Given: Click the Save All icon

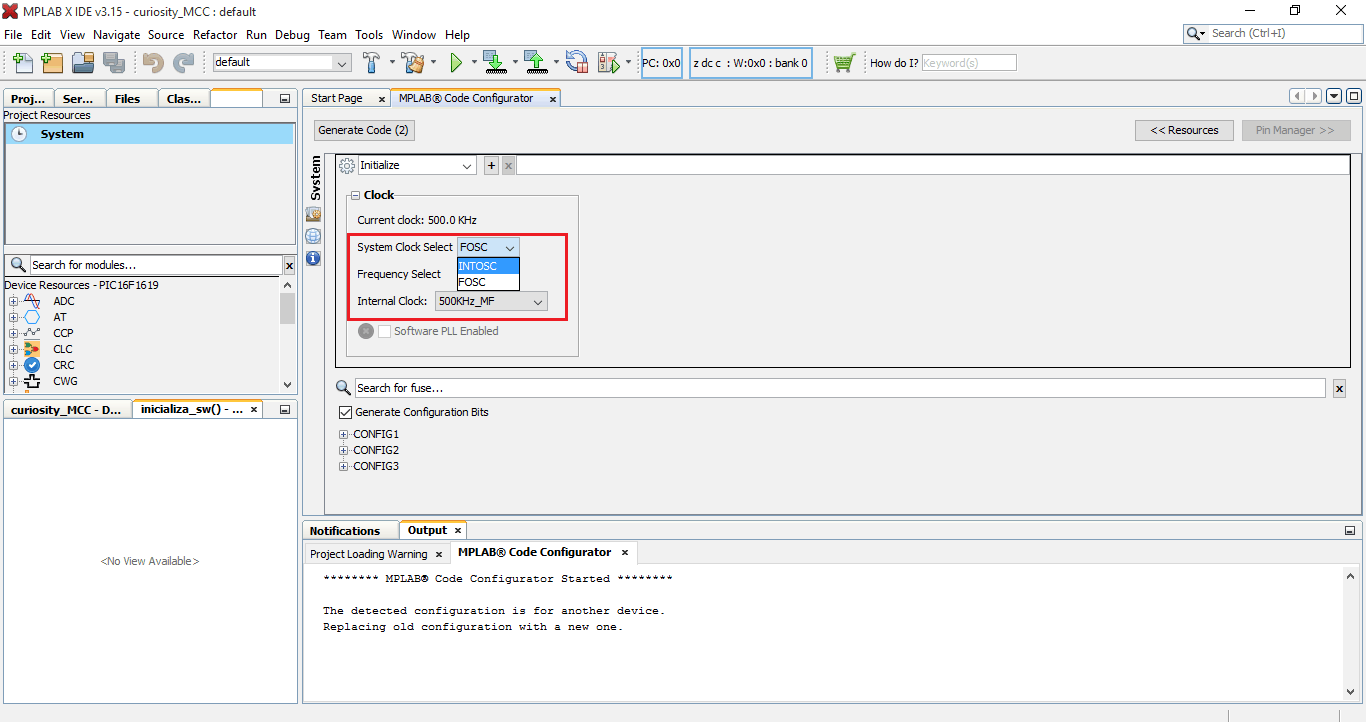Looking at the screenshot, I should pyautogui.click(x=114, y=61).
